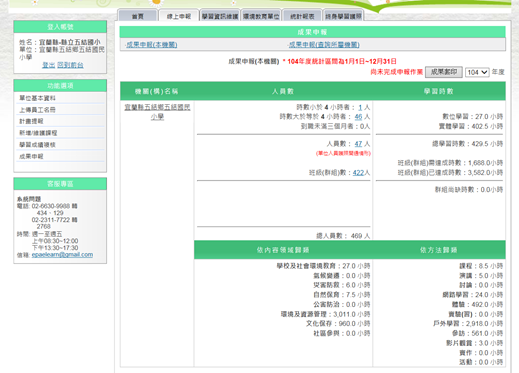Click the 體驗 492.0 小時 row

[477, 305]
